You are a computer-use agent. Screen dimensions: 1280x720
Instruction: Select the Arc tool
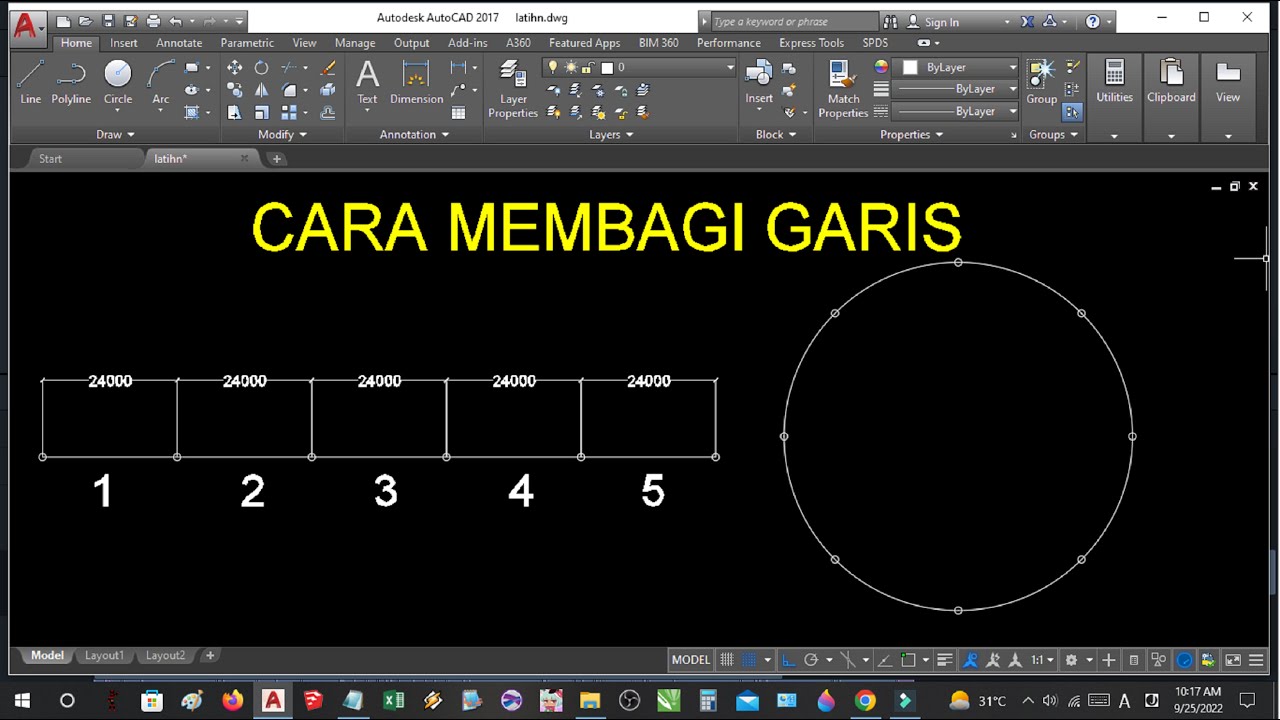point(160,82)
